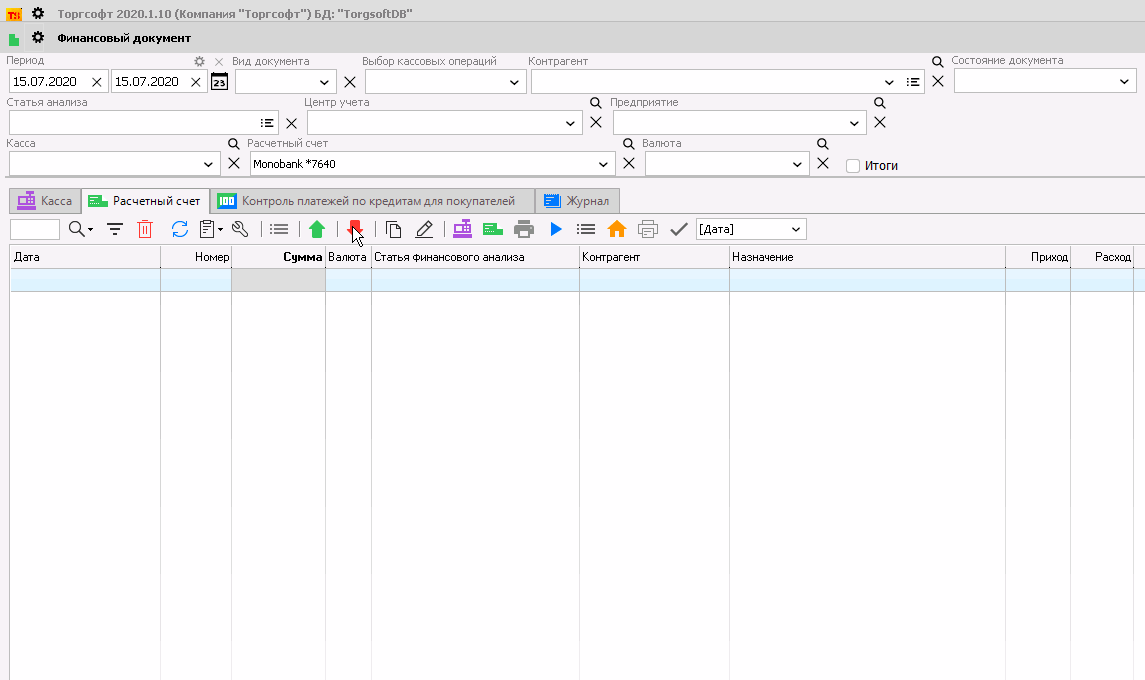Click the red trash delete icon
This screenshot has width=1145, height=680.
coord(145,230)
